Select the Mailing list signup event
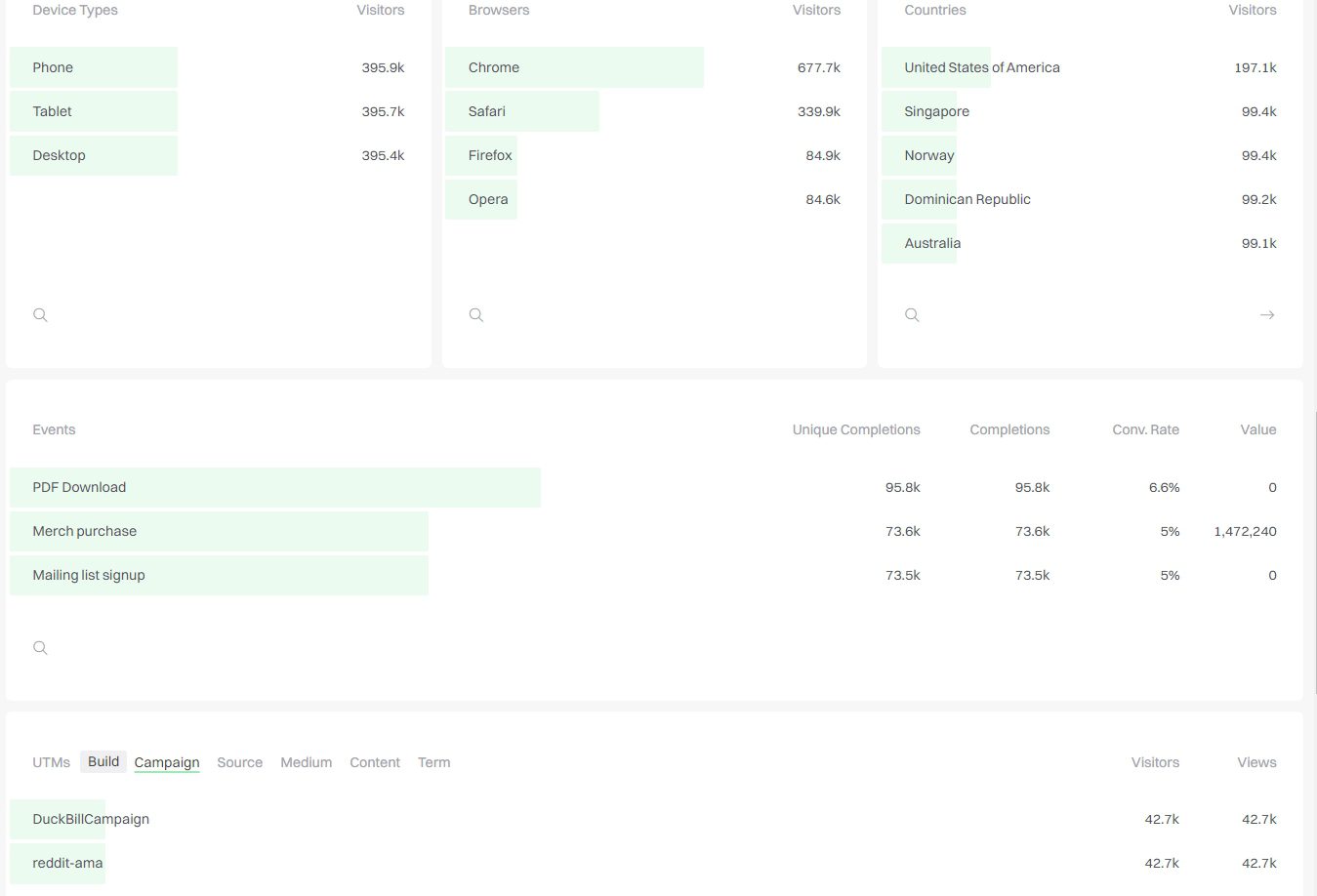The height and width of the screenshot is (896, 1317). (x=654, y=575)
